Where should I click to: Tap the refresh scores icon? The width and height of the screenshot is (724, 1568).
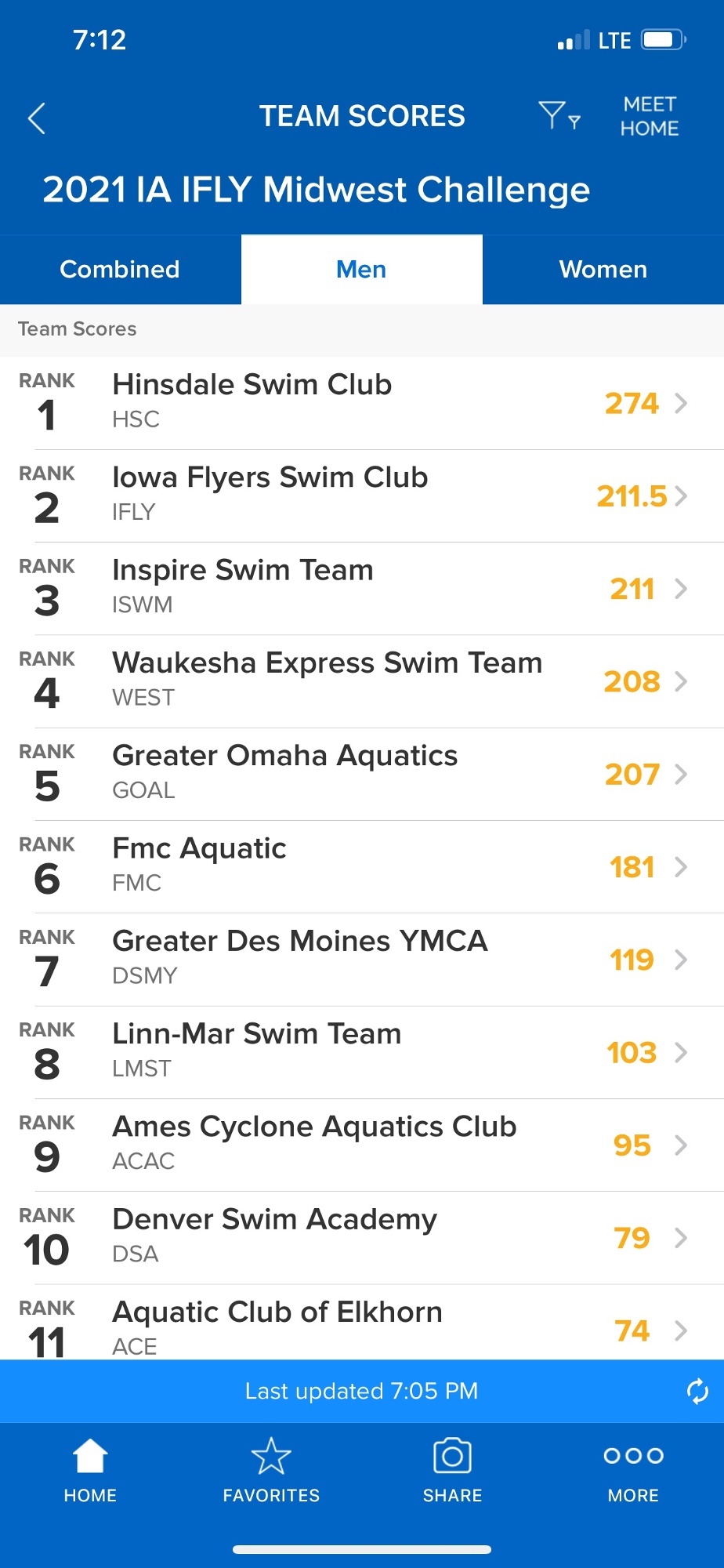pyautogui.click(x=697, y=1391)
